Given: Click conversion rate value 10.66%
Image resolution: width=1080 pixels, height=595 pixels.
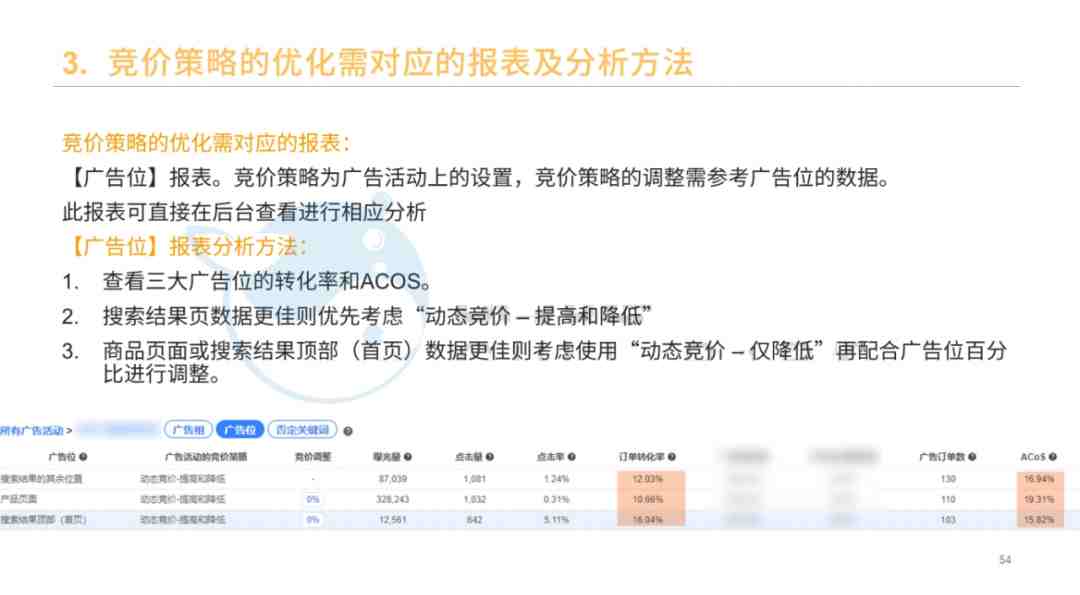Looking at the screenshot, I should [x=647, y=499].
